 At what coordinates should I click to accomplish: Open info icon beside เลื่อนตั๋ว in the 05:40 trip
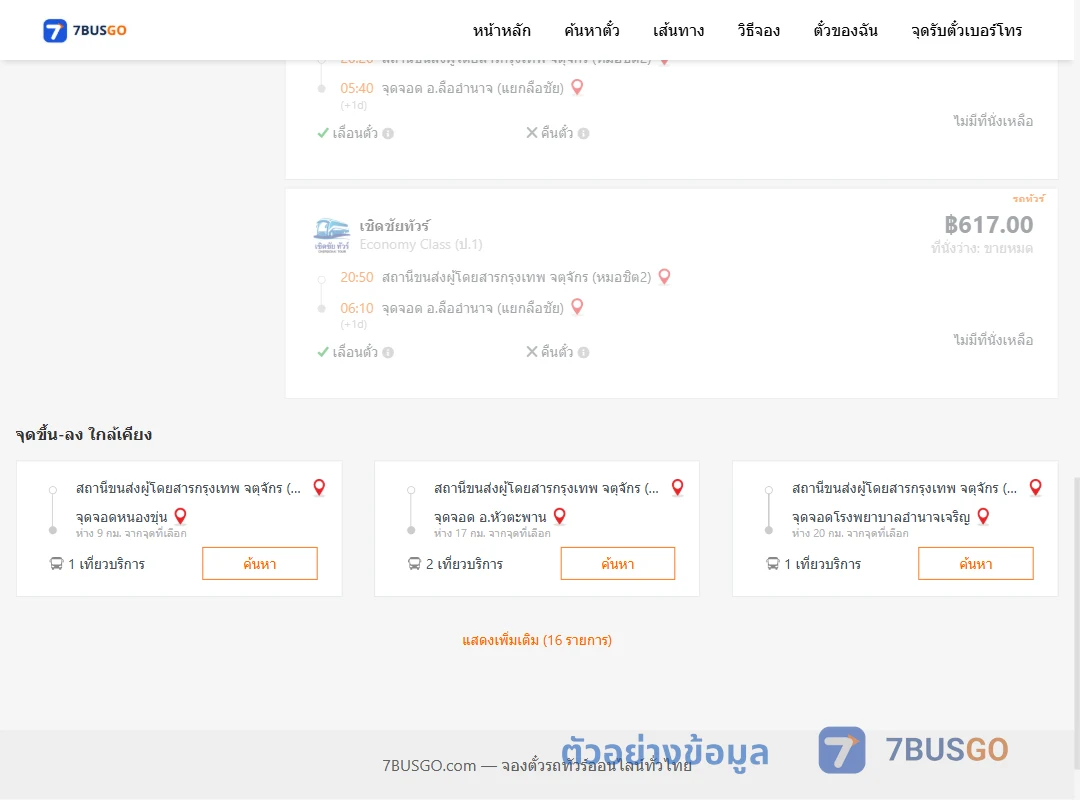388,134
